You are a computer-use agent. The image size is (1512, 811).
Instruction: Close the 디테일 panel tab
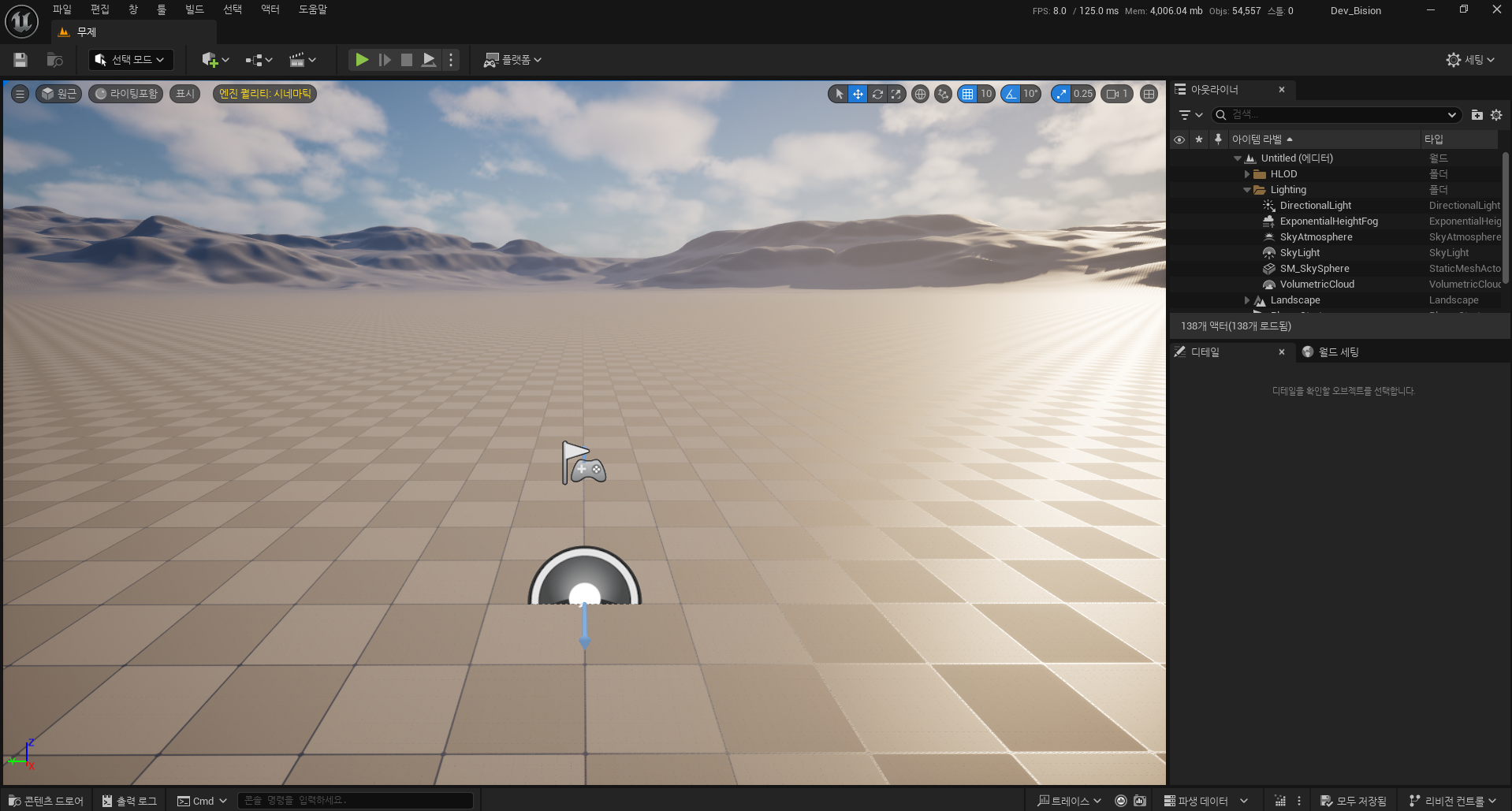pos(1282,352)
